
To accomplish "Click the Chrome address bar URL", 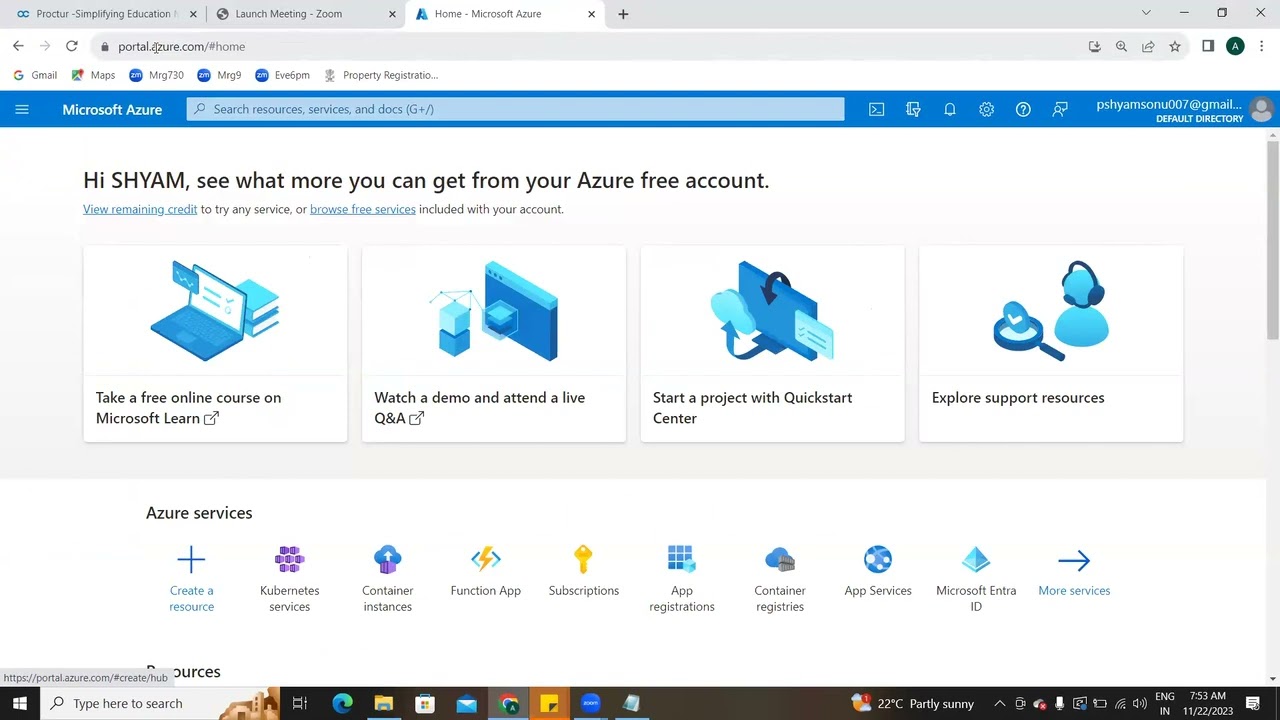I will [181, 46].
